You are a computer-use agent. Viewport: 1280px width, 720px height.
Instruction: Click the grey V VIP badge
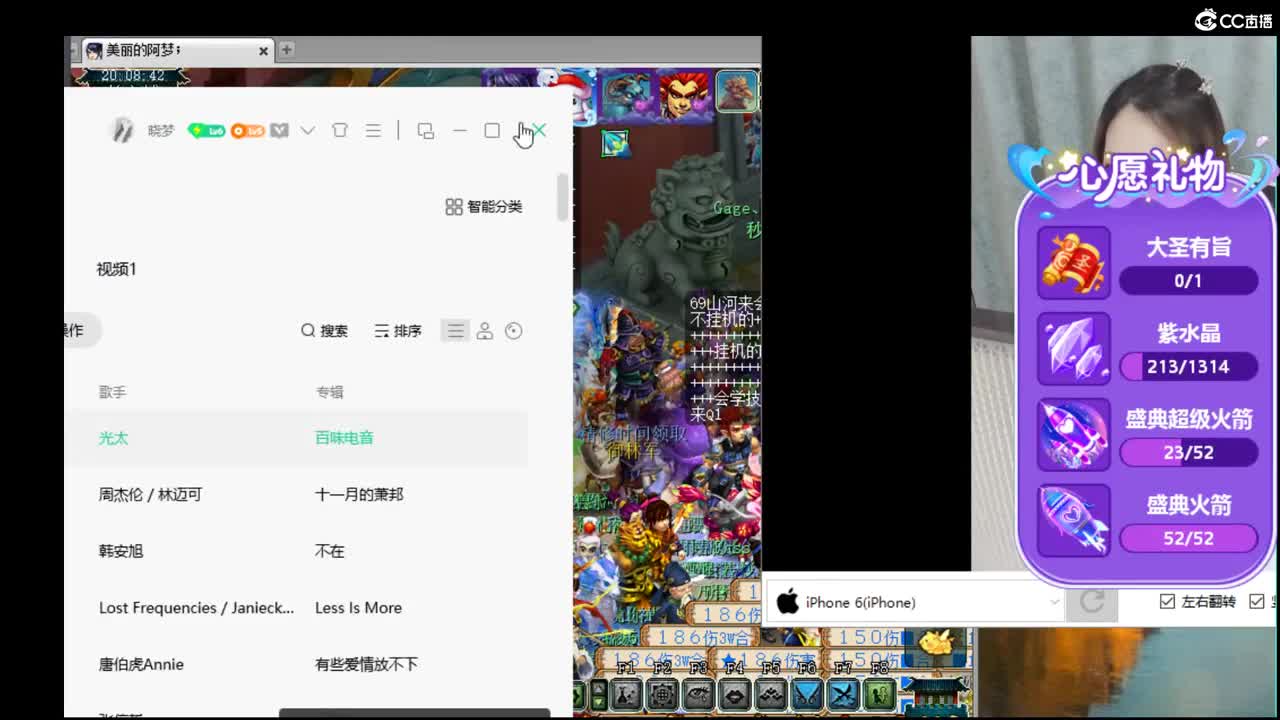(x=279, y=131)
